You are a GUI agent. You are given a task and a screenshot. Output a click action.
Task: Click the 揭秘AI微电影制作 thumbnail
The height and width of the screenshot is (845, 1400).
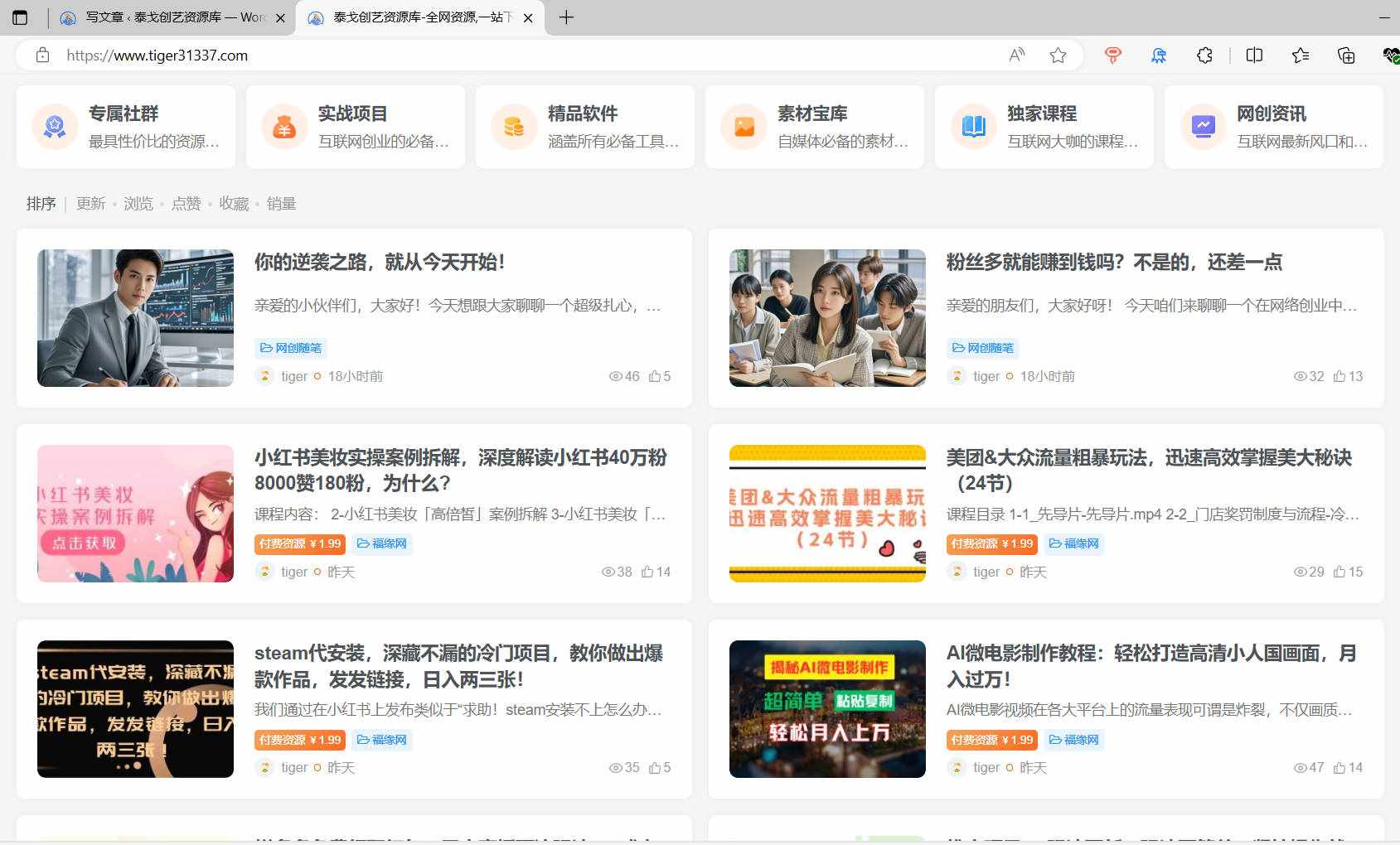point(827,709)
